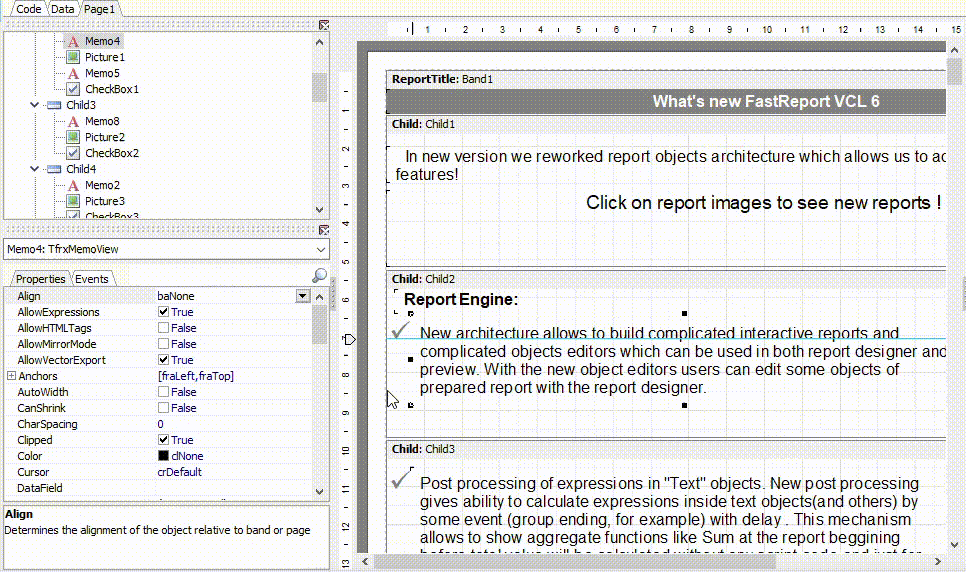Collapse the Child3 tree node
The height and width of the screenshot is (572, 966).
[x=34, y=105]
